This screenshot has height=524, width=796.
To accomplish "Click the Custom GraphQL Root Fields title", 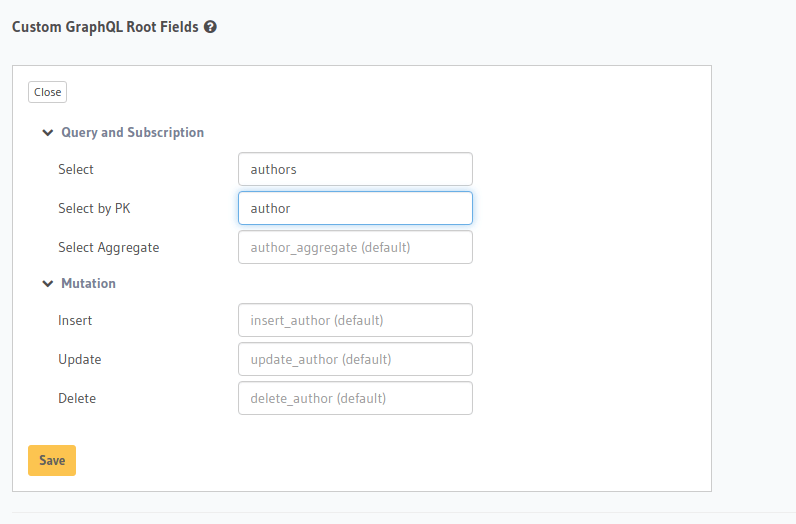I will click(105, 27).
